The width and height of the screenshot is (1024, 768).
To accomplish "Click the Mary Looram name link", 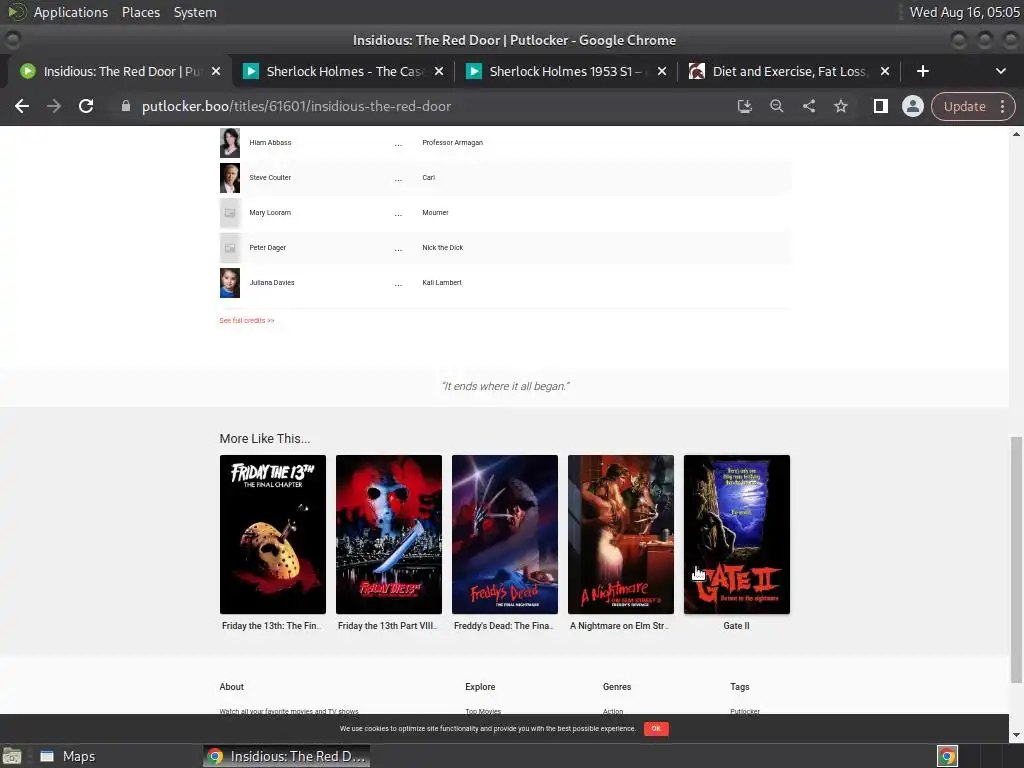I will coord(270,213).
